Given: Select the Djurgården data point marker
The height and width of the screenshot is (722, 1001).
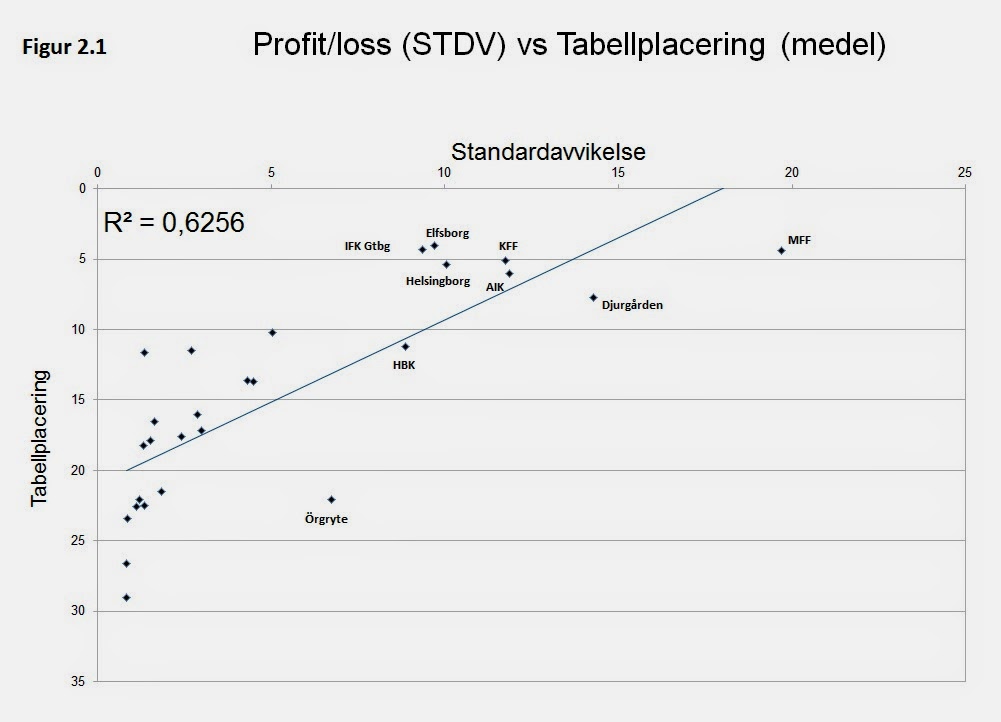Looking at the screenshot, I should pyautogui.click(x=593, y=297).
